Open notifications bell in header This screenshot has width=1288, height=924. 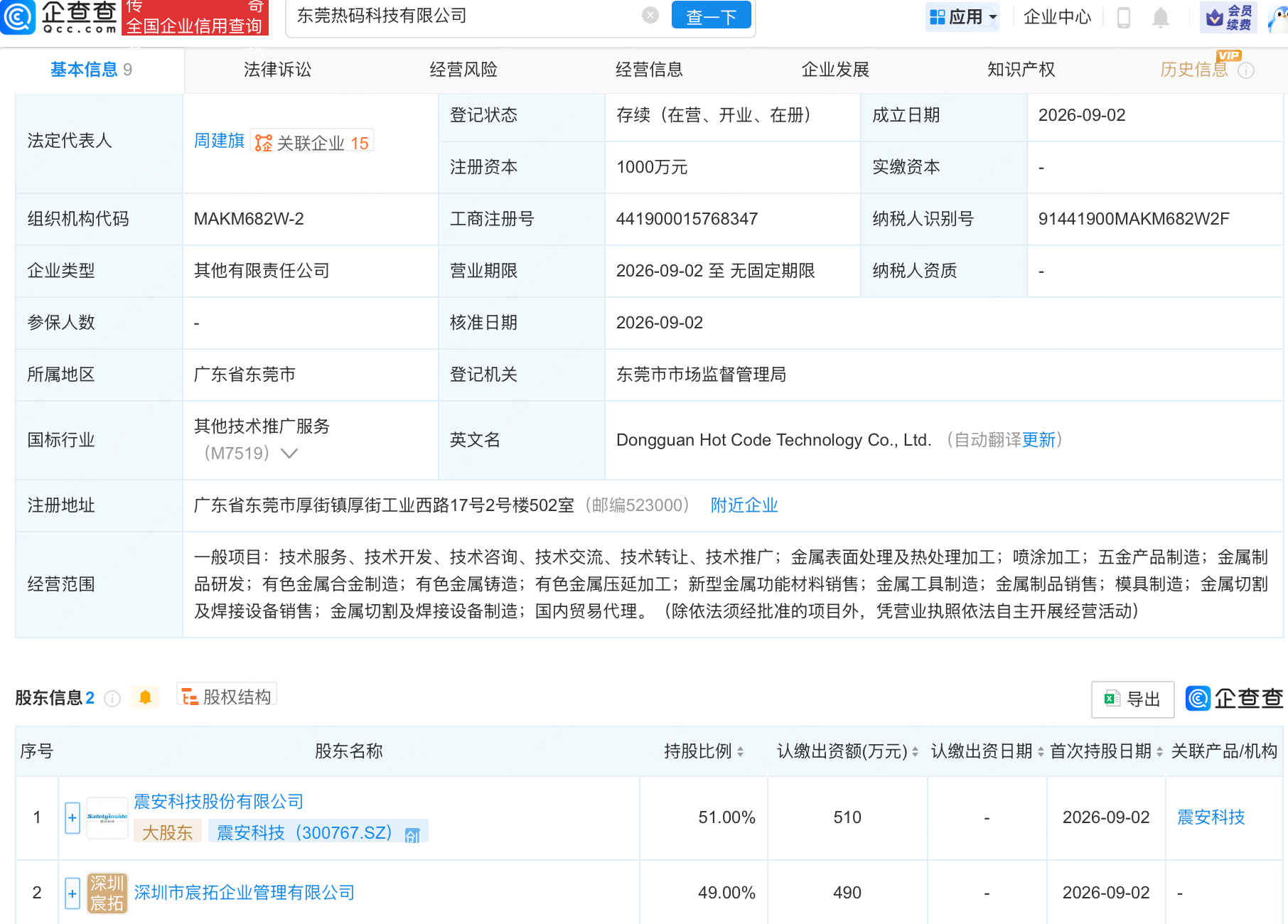coord(1160,17)
